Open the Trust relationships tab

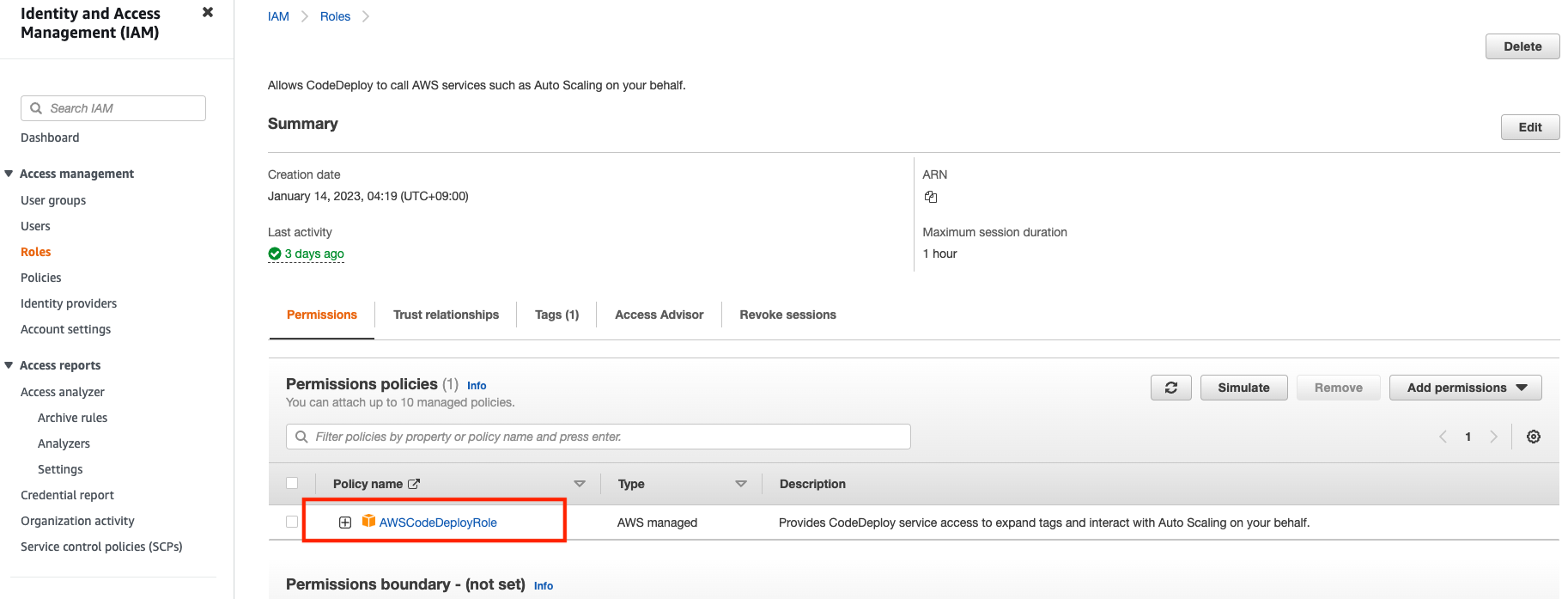point(446,315)
